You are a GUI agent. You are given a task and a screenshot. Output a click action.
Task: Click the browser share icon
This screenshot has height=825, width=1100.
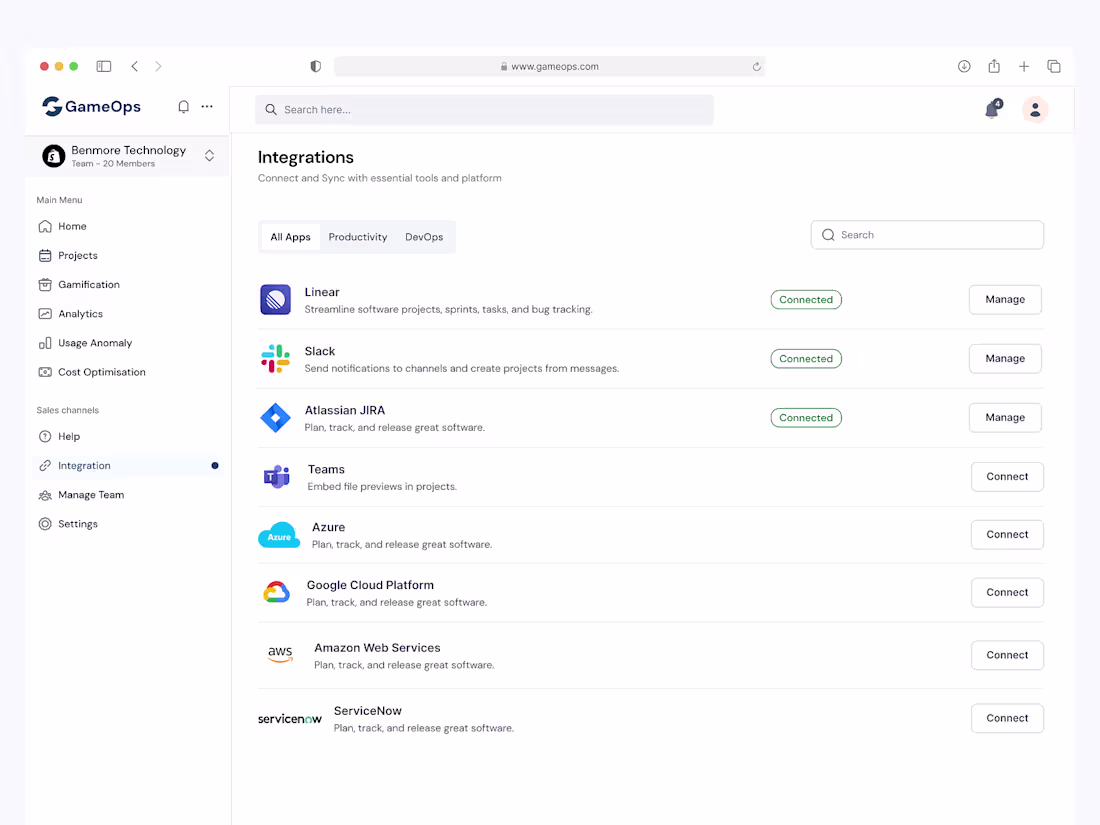[x=994, y=66]
